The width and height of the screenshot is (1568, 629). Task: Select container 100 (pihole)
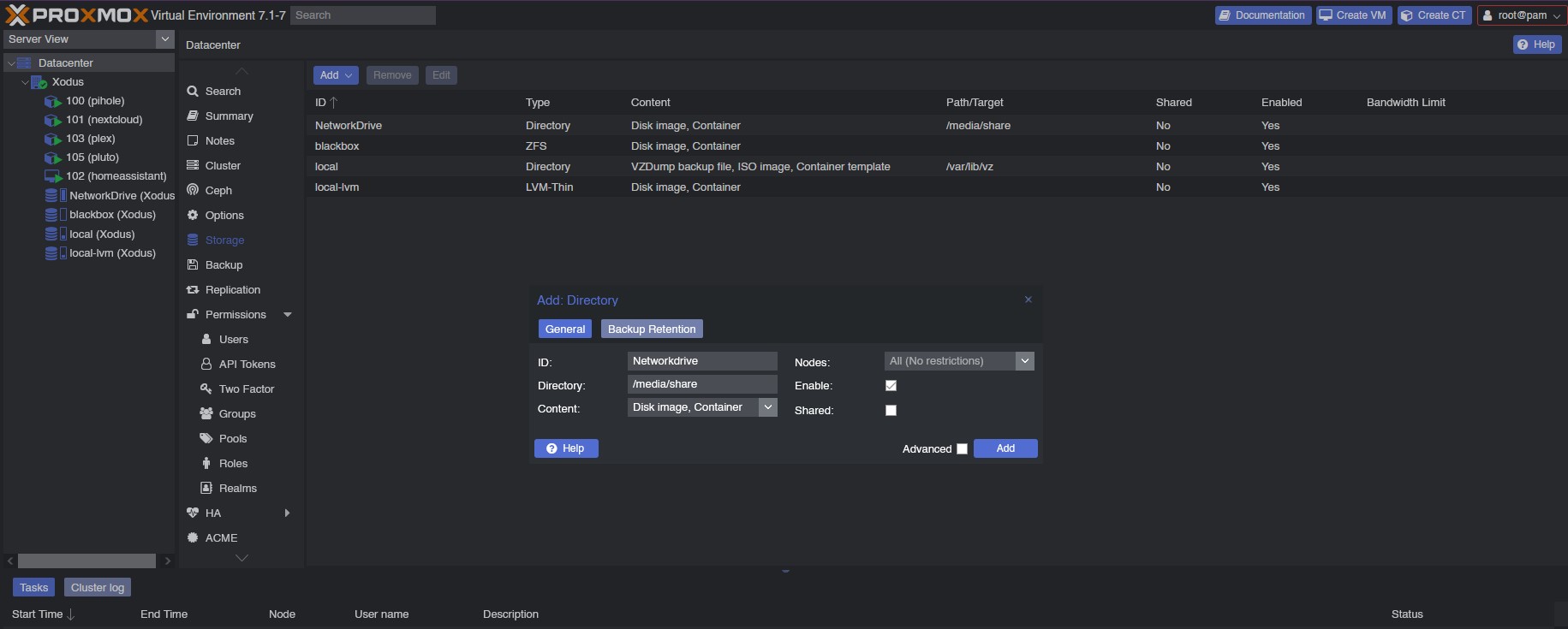point(94,101)
